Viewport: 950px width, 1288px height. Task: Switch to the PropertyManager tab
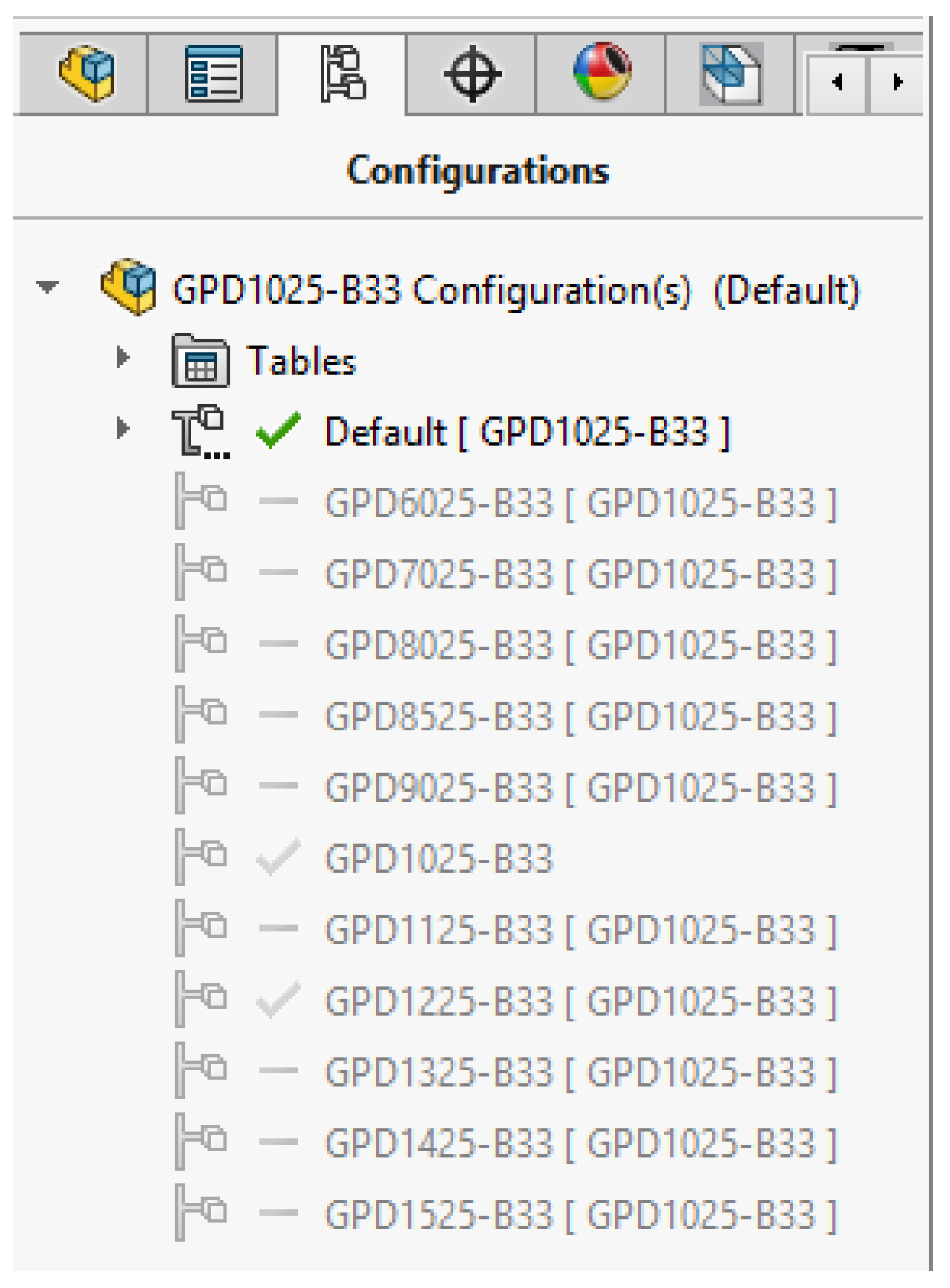coord(213,73)
